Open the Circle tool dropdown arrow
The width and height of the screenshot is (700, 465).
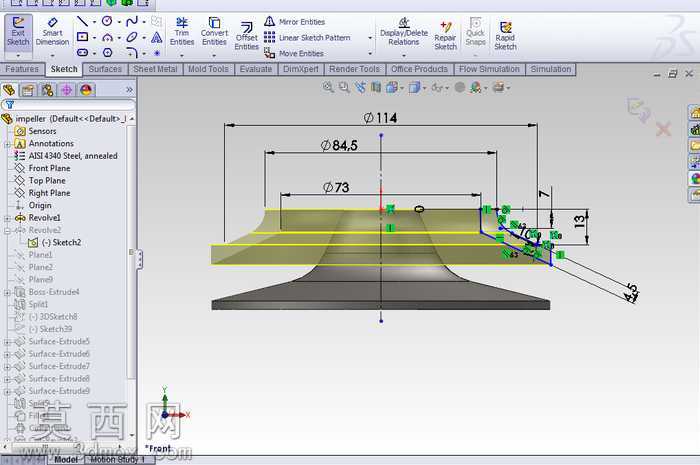119,21
